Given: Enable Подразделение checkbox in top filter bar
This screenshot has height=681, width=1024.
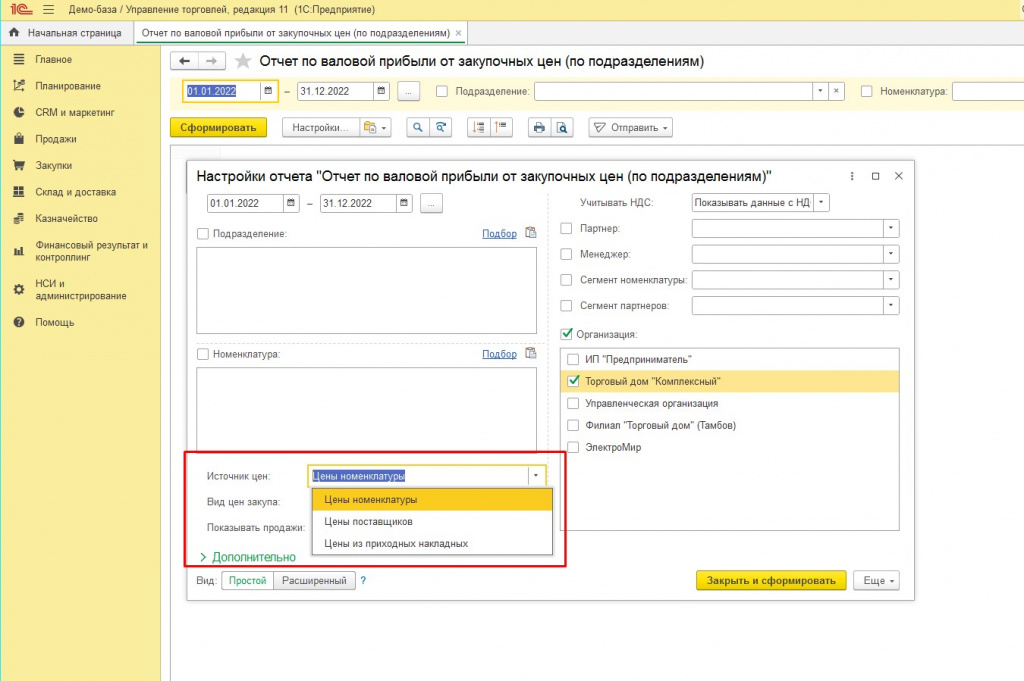Looking at the screenshot, I should (x=442, y=91).
